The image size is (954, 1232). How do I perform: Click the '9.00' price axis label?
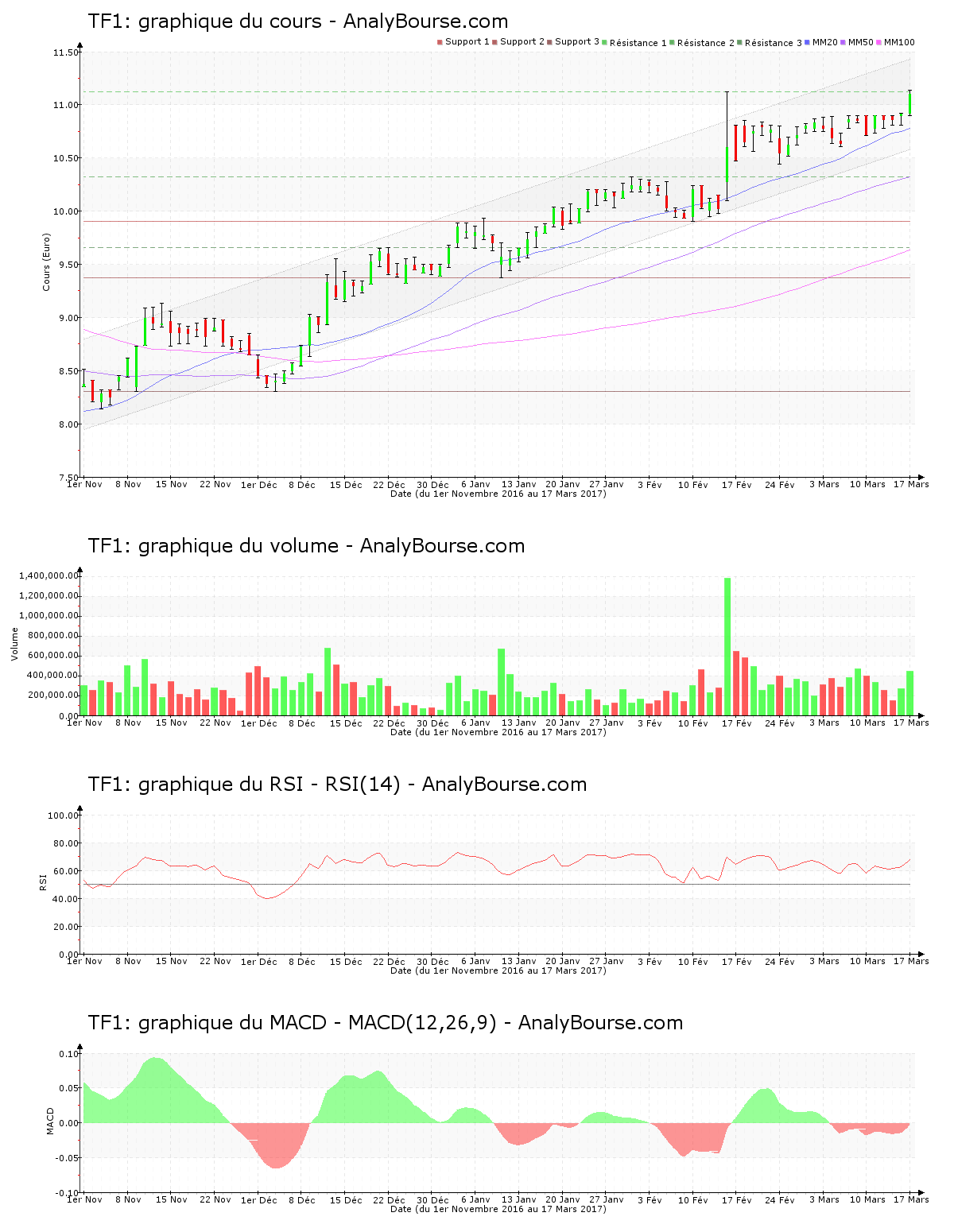coord(68,318)
